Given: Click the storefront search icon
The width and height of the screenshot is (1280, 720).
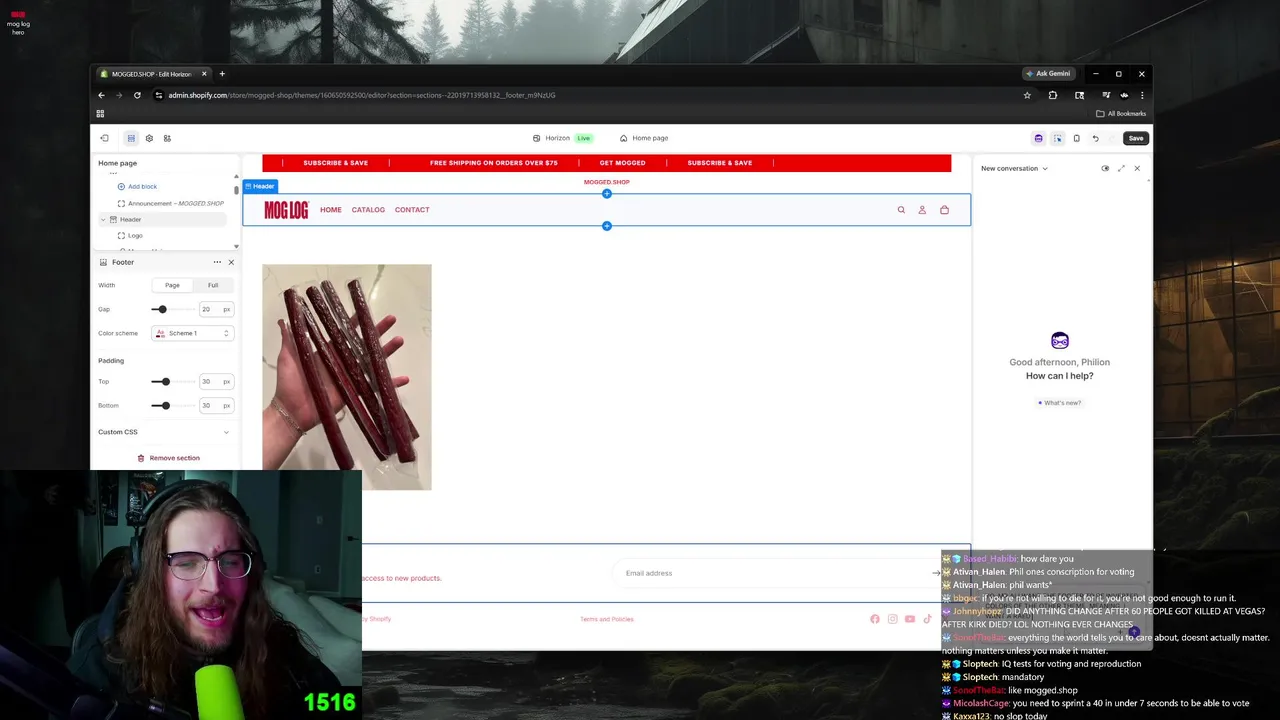Looking at the screenshot, I should [901, 210].
